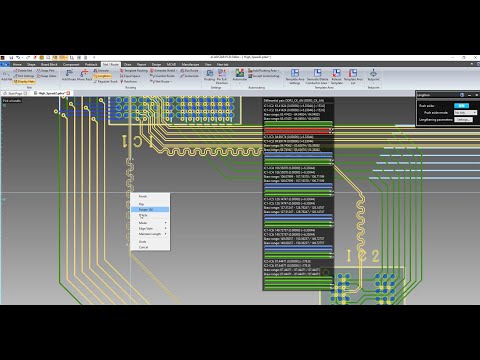Click the Lengthening parameters Settings button
The image size is (480, 360).
(463, 119)
